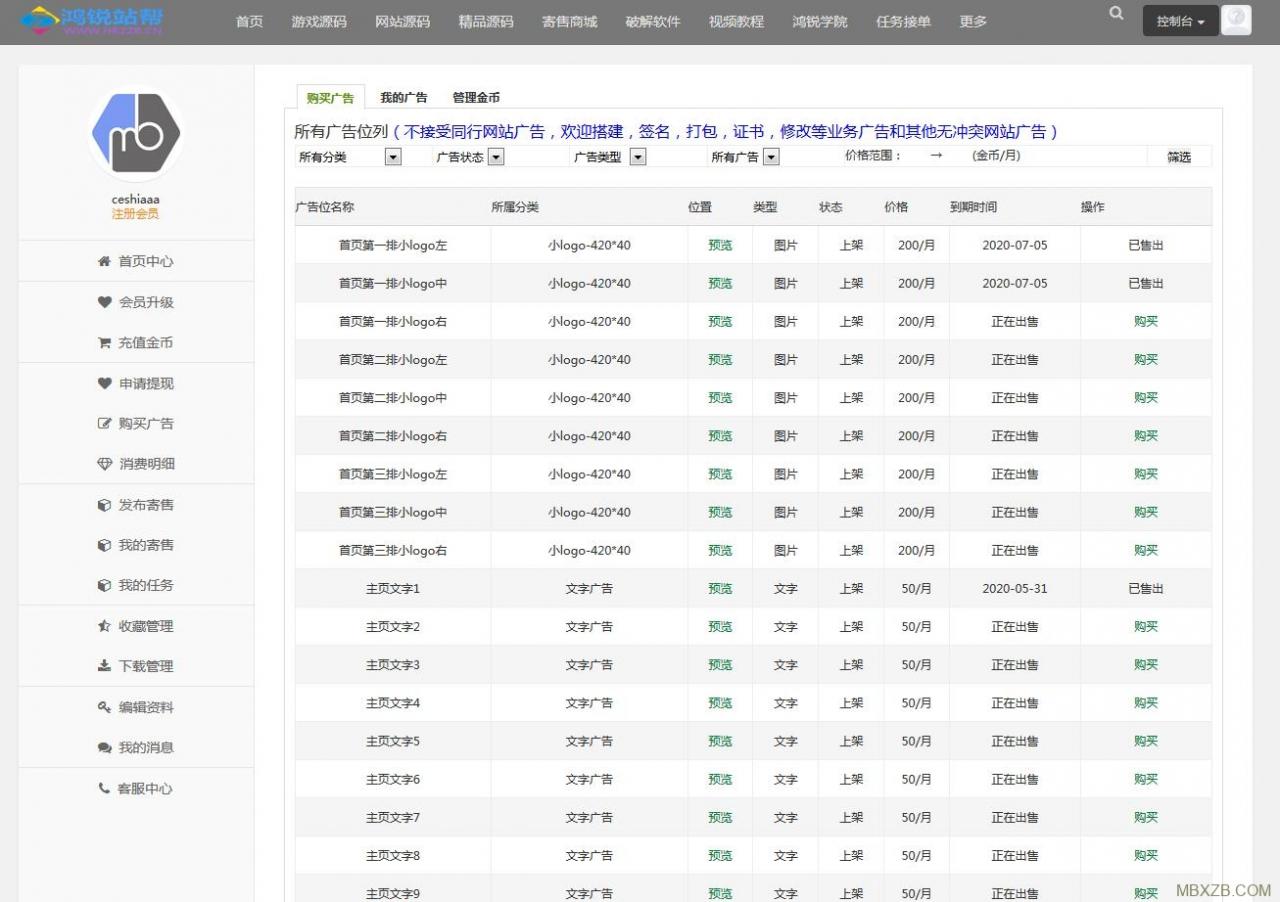Click the username ceshiaaa
This screenshot has width=1280, height=902.
[x=136, y=199]
